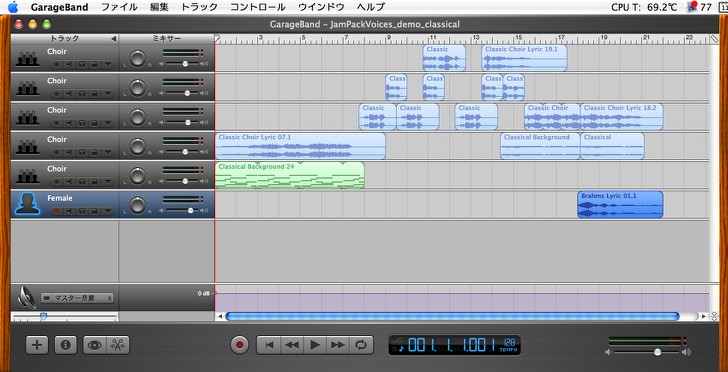Play the song
This screenshot has width=728, height=372.
coord(315,345)
